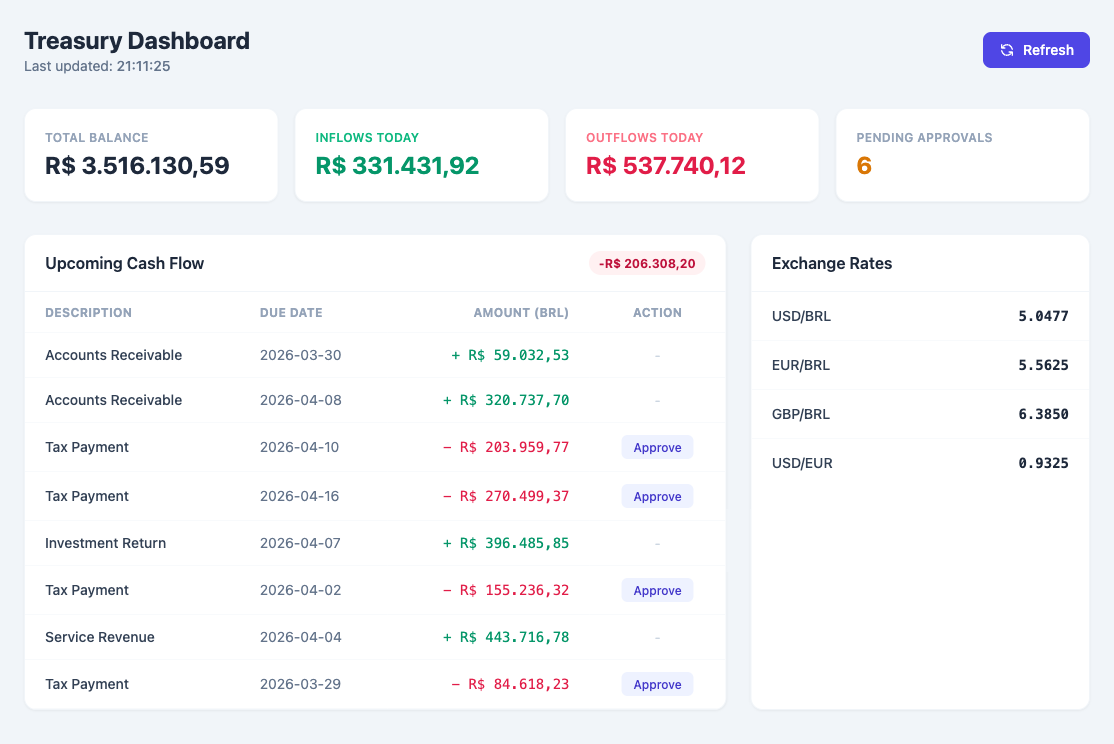Approve the Tax Payment due 2026-04-10
Viewport: 1114px width, 744px height.
pyautogui.click(x=657, y=447)
